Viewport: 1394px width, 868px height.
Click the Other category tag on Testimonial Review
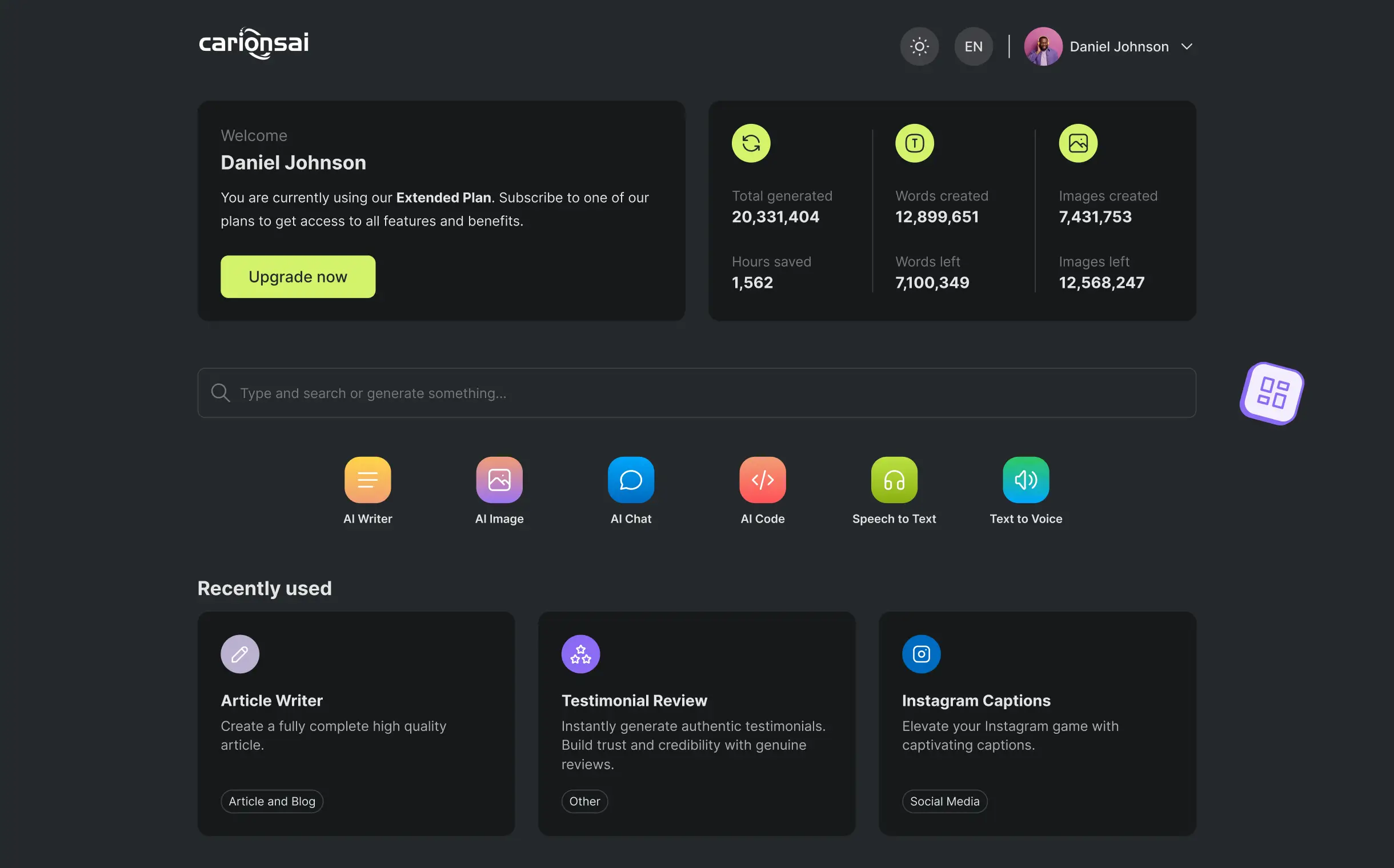[584, 801]
